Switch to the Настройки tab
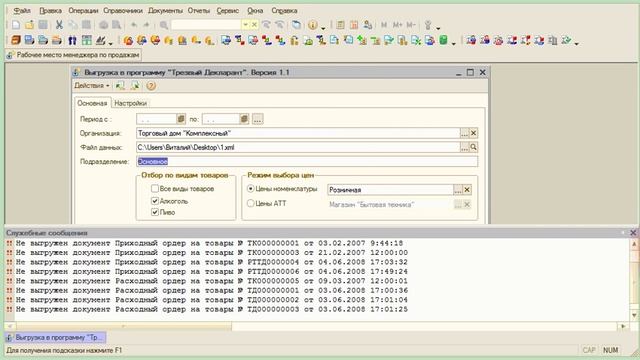640x360 pixels. click(x=130, y=103)
